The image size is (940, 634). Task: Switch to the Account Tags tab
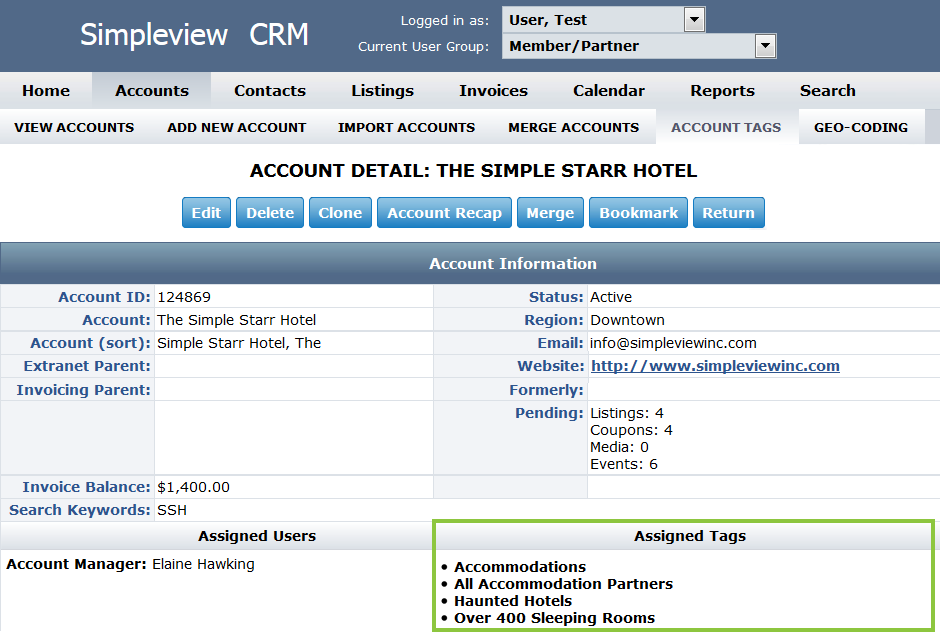pos(726,127)
